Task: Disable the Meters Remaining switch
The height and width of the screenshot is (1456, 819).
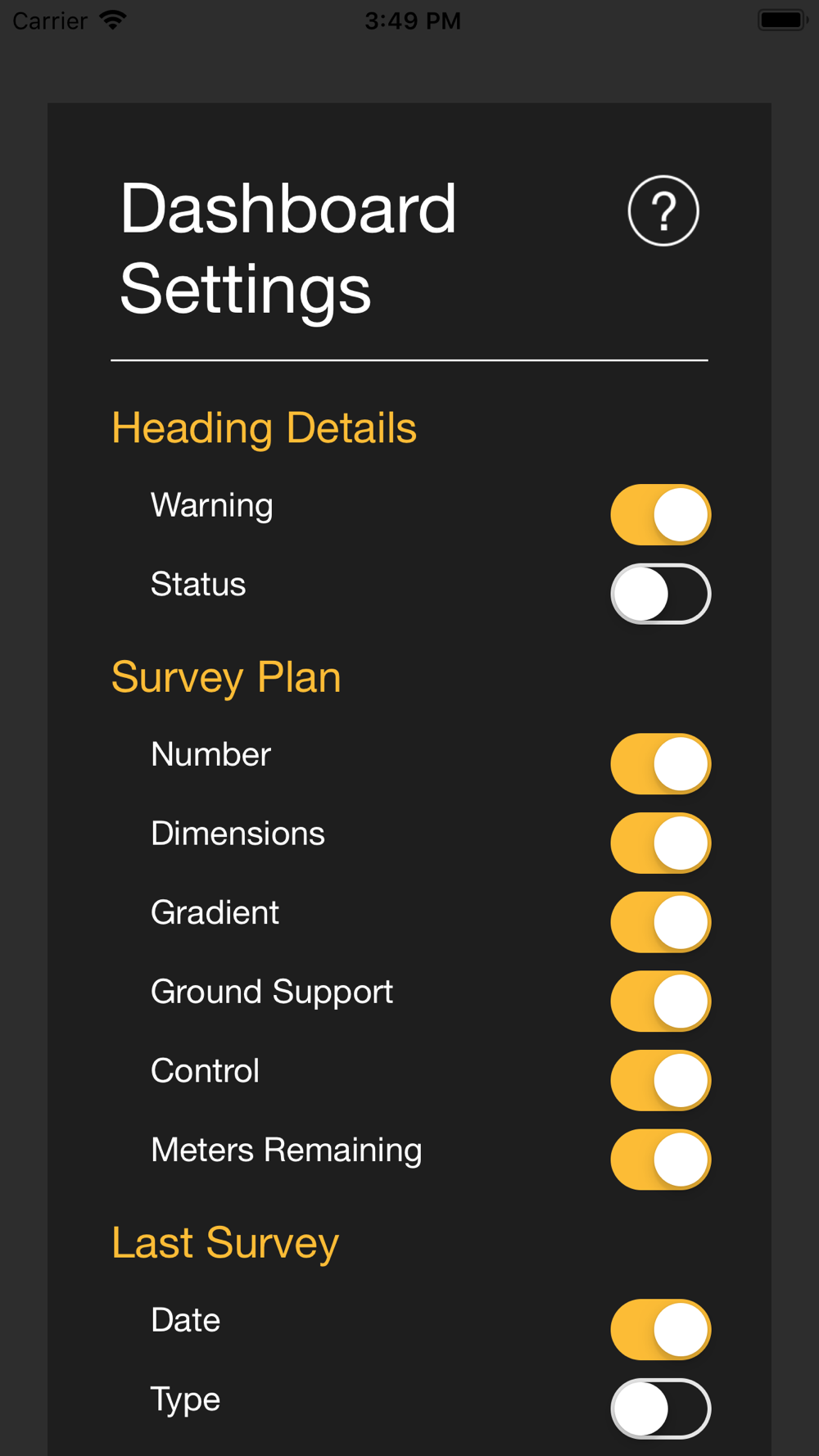Action: (660, 1160)
